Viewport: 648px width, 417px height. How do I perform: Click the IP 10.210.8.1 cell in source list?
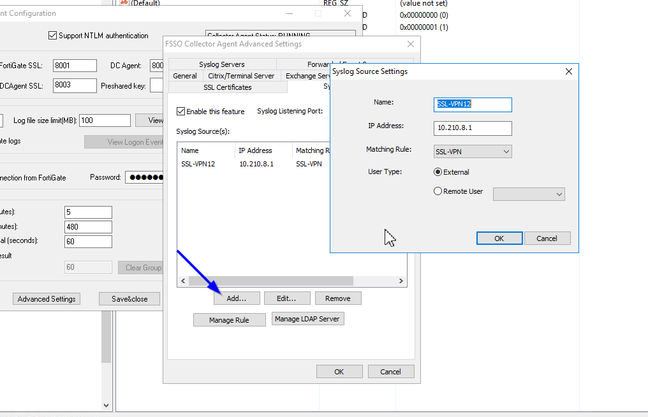[x=256, y=164]
